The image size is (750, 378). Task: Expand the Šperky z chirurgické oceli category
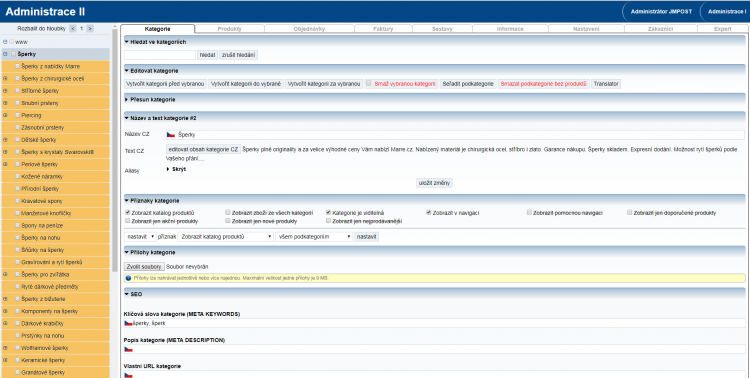click(5, 78)
